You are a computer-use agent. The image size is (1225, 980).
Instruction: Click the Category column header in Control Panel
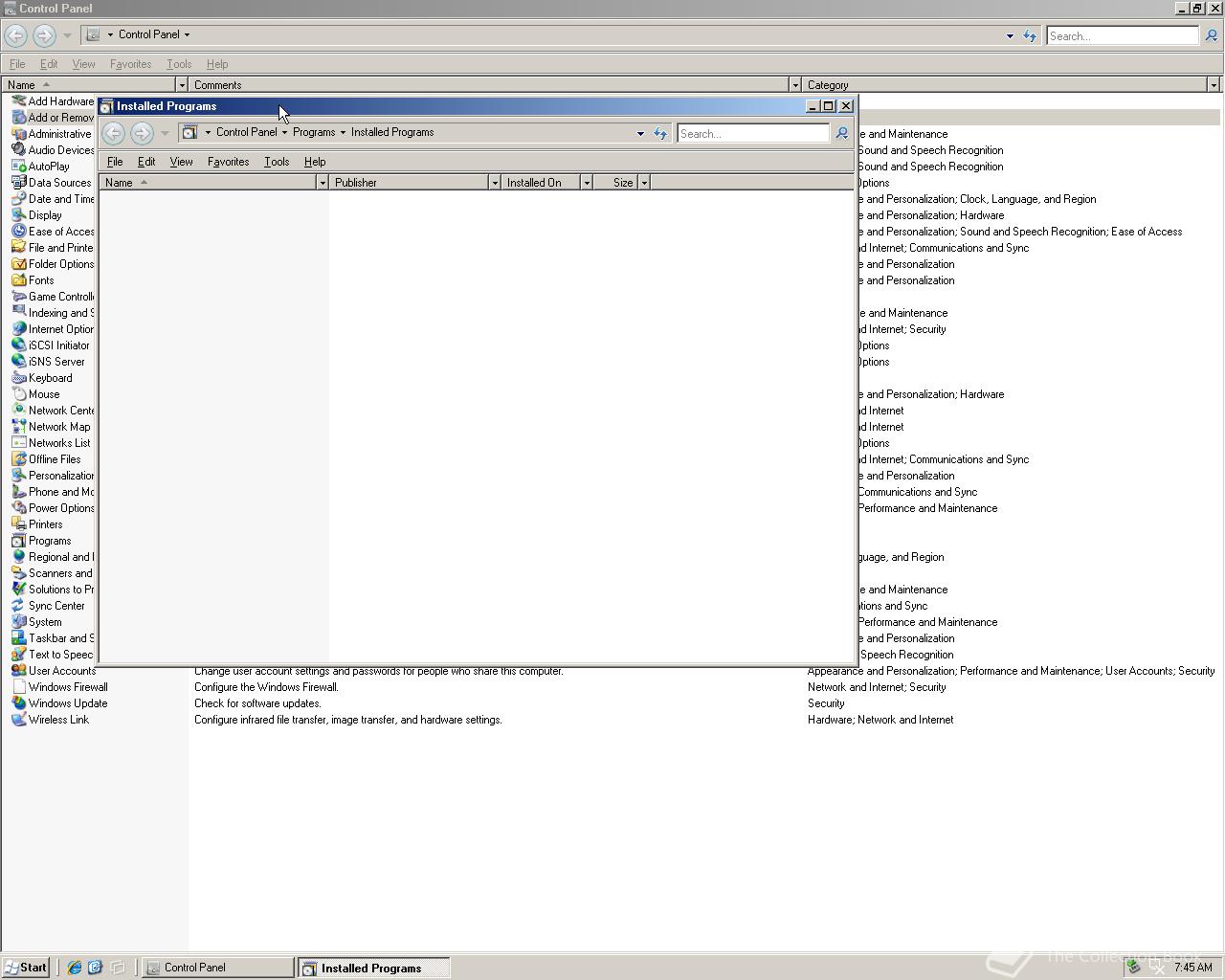(1004, 85)
